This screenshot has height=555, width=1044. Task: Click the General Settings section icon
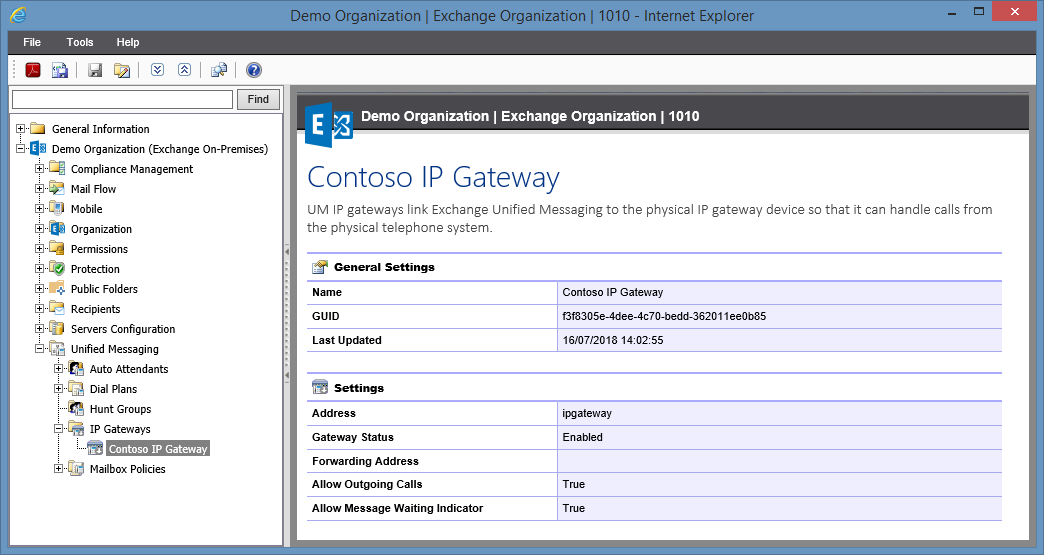320,267
